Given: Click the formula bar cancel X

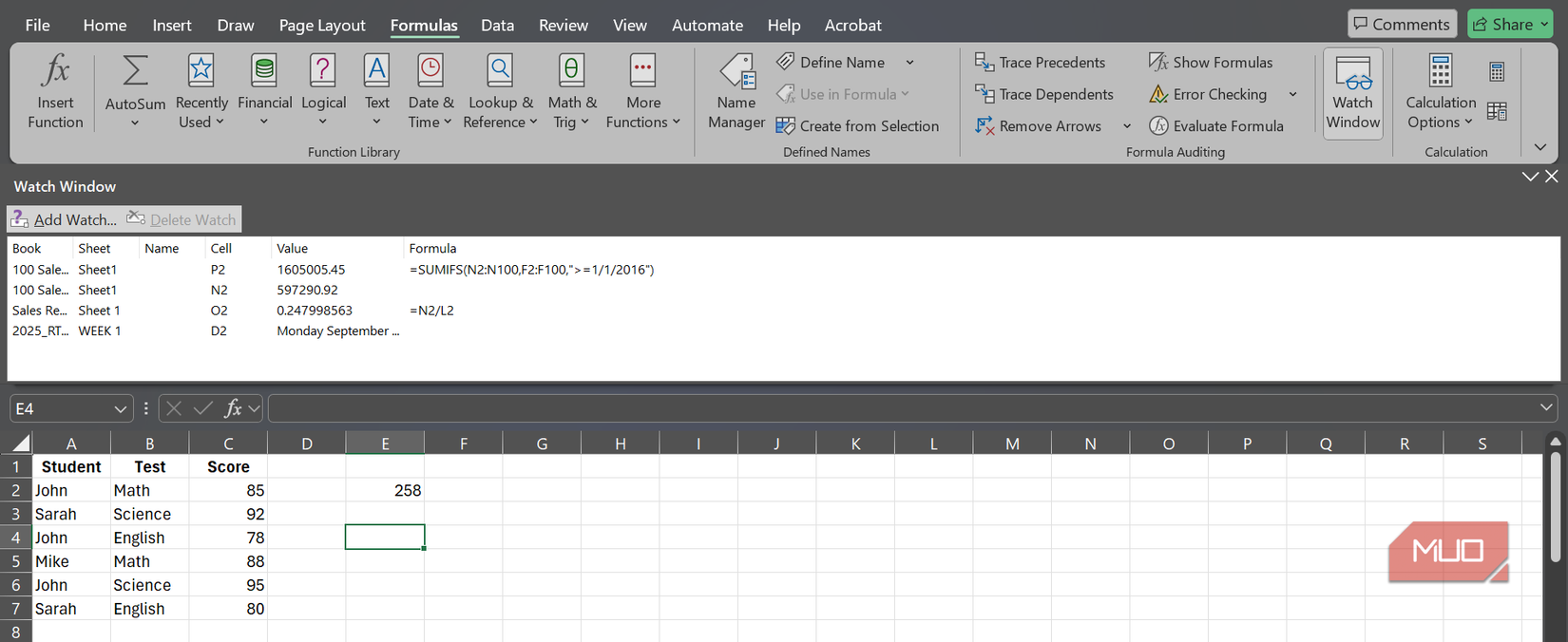Looking at the screenshot, I should click(173, 408).
